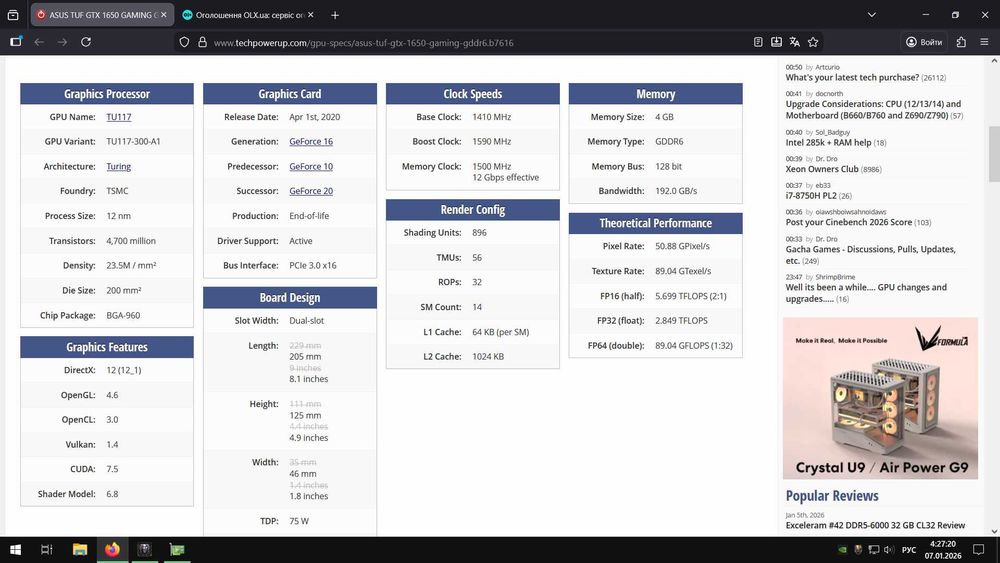
Task: Go forward one page
Action: click(62, 42)
